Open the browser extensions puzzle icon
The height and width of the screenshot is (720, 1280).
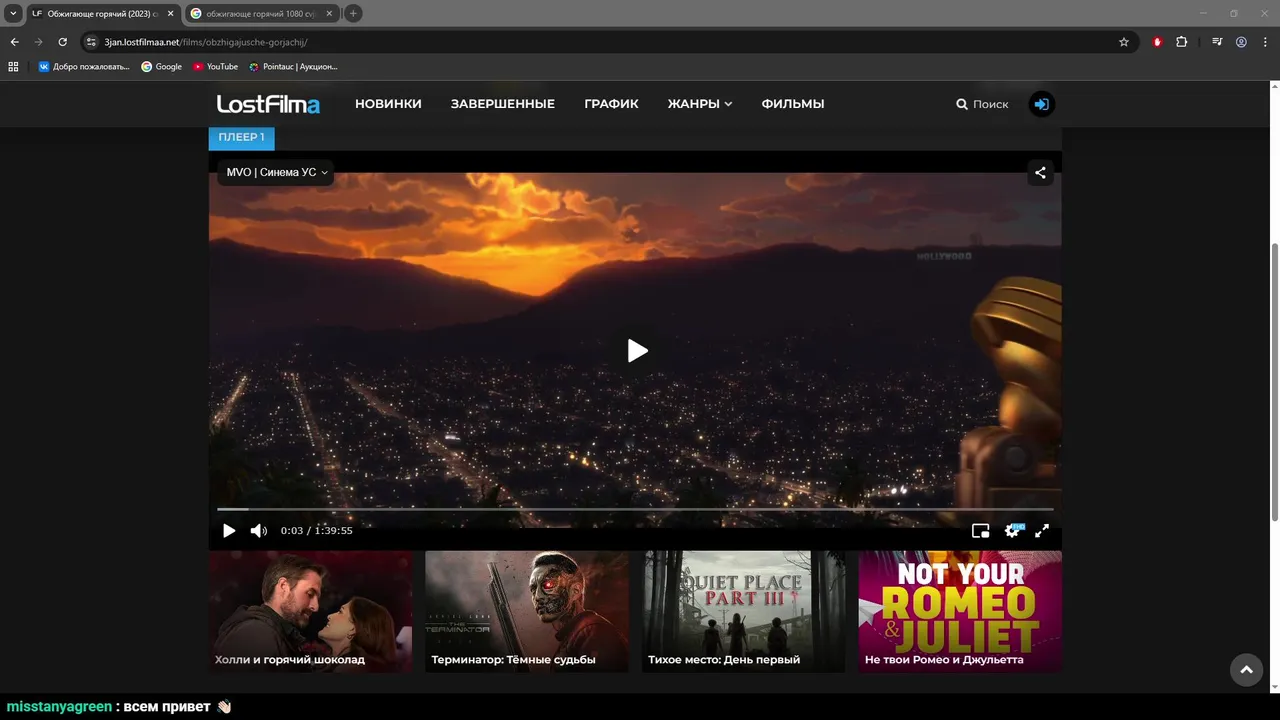(1182, 42)
